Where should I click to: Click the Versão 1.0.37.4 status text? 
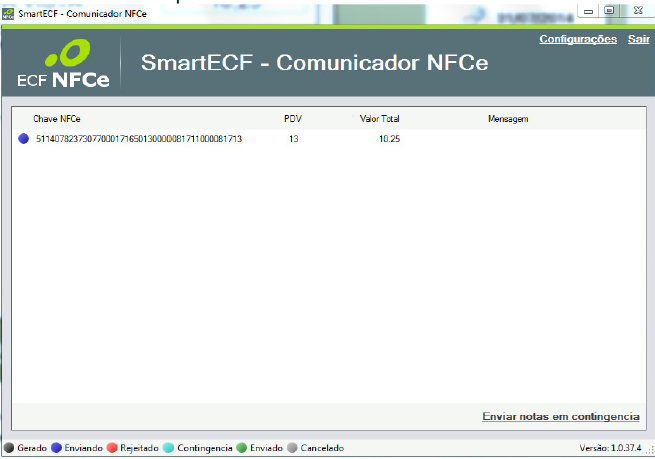point(610,448)
